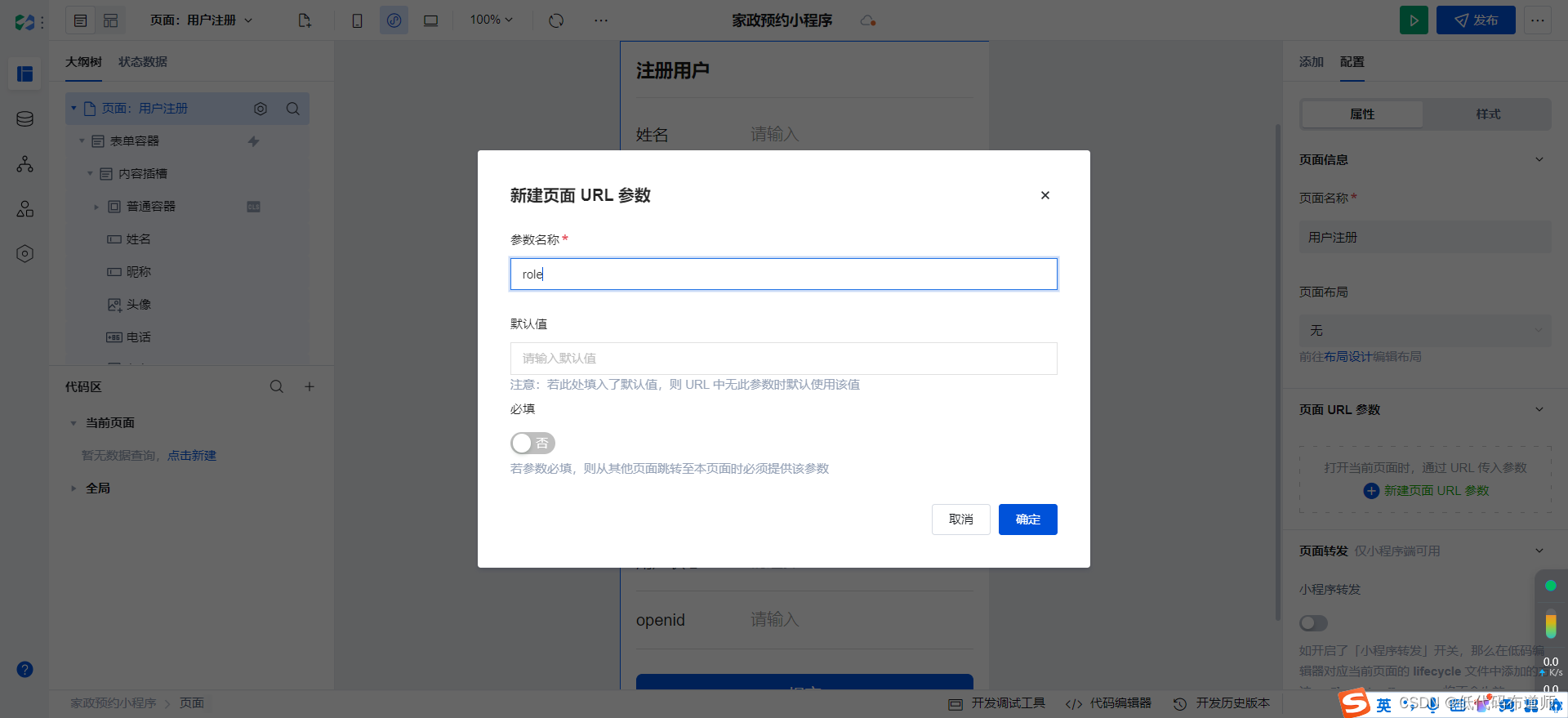The image size is (1568, 718).
Task: Click the 发布 button
Action: (1476, 20)
